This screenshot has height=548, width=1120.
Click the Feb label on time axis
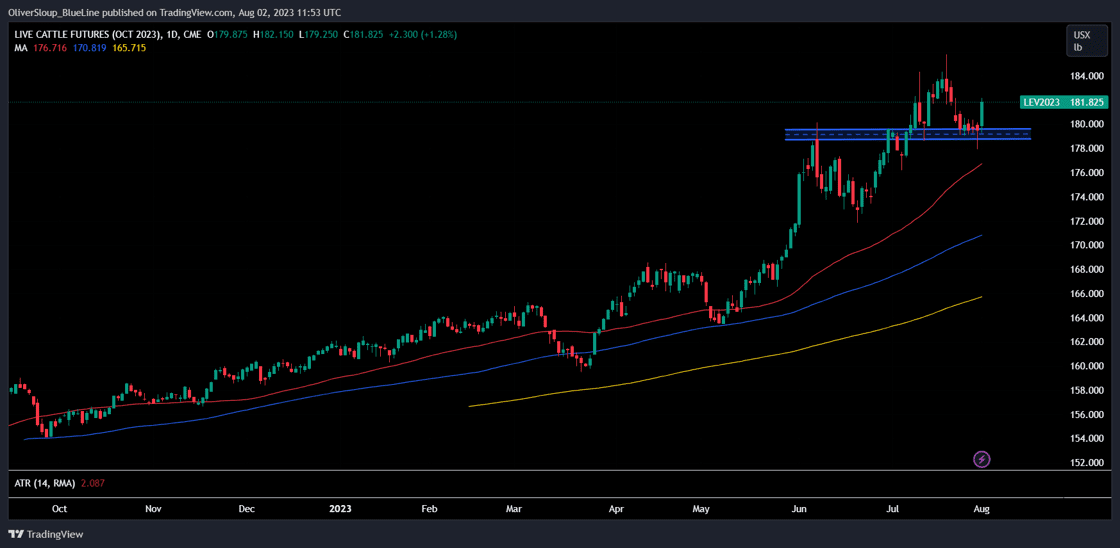[x=429, y=509]
